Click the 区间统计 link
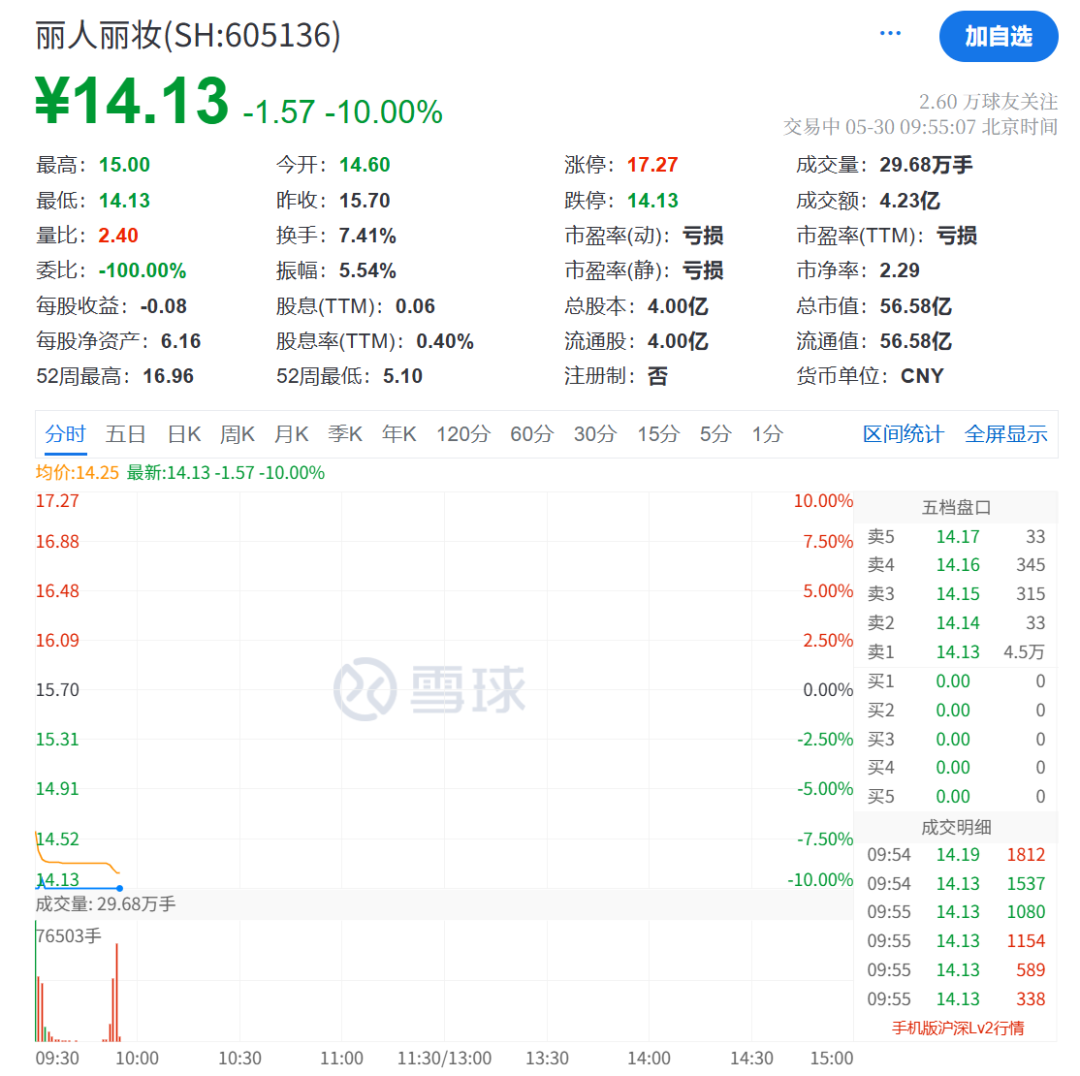 903,433
